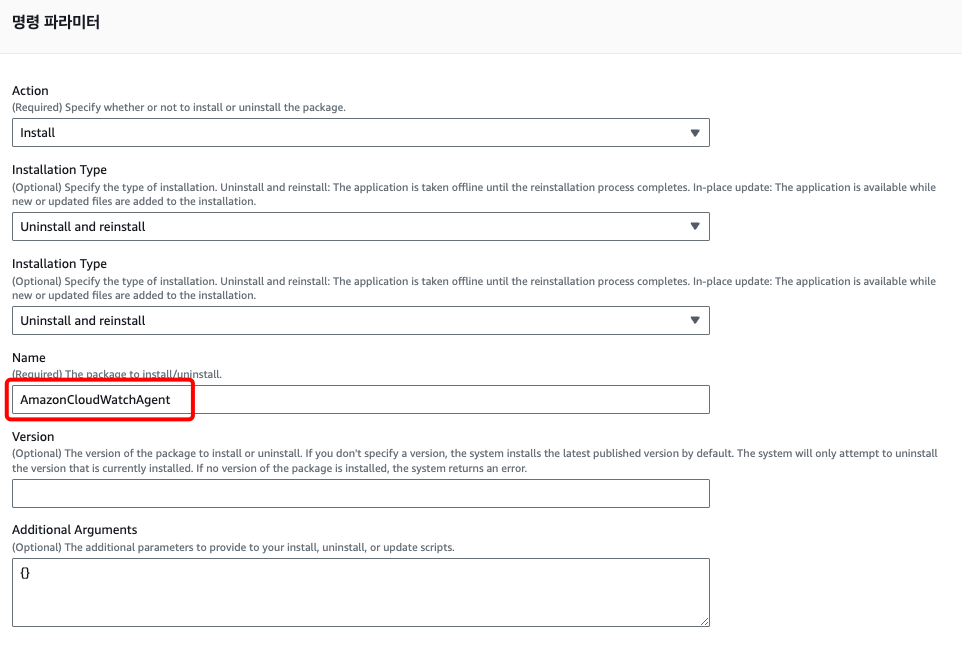
Task: Click the Version field description text
Action: [x=474, y=460]
